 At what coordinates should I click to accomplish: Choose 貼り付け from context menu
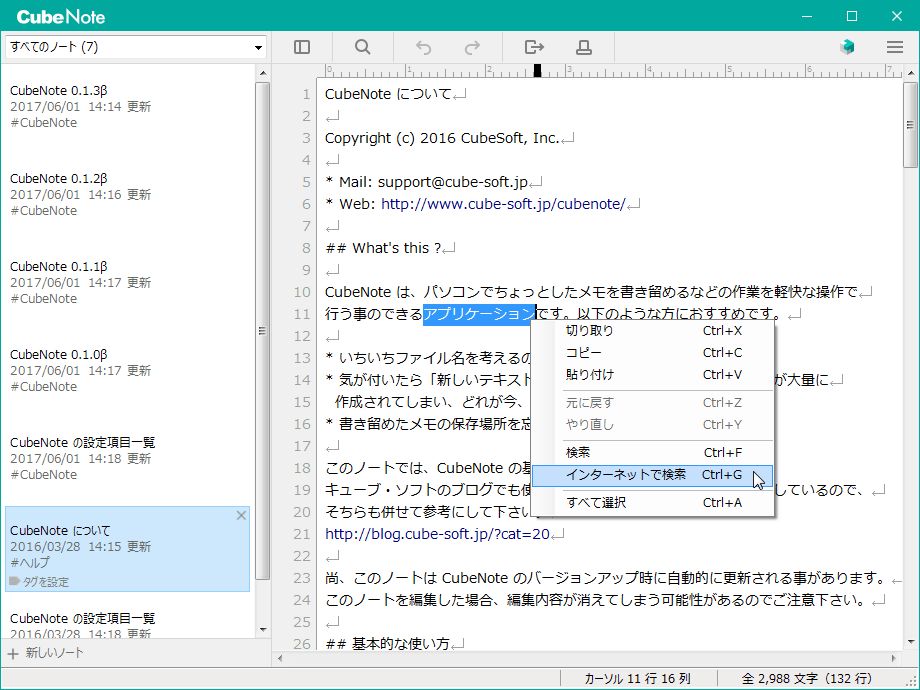tap(653, 374)
